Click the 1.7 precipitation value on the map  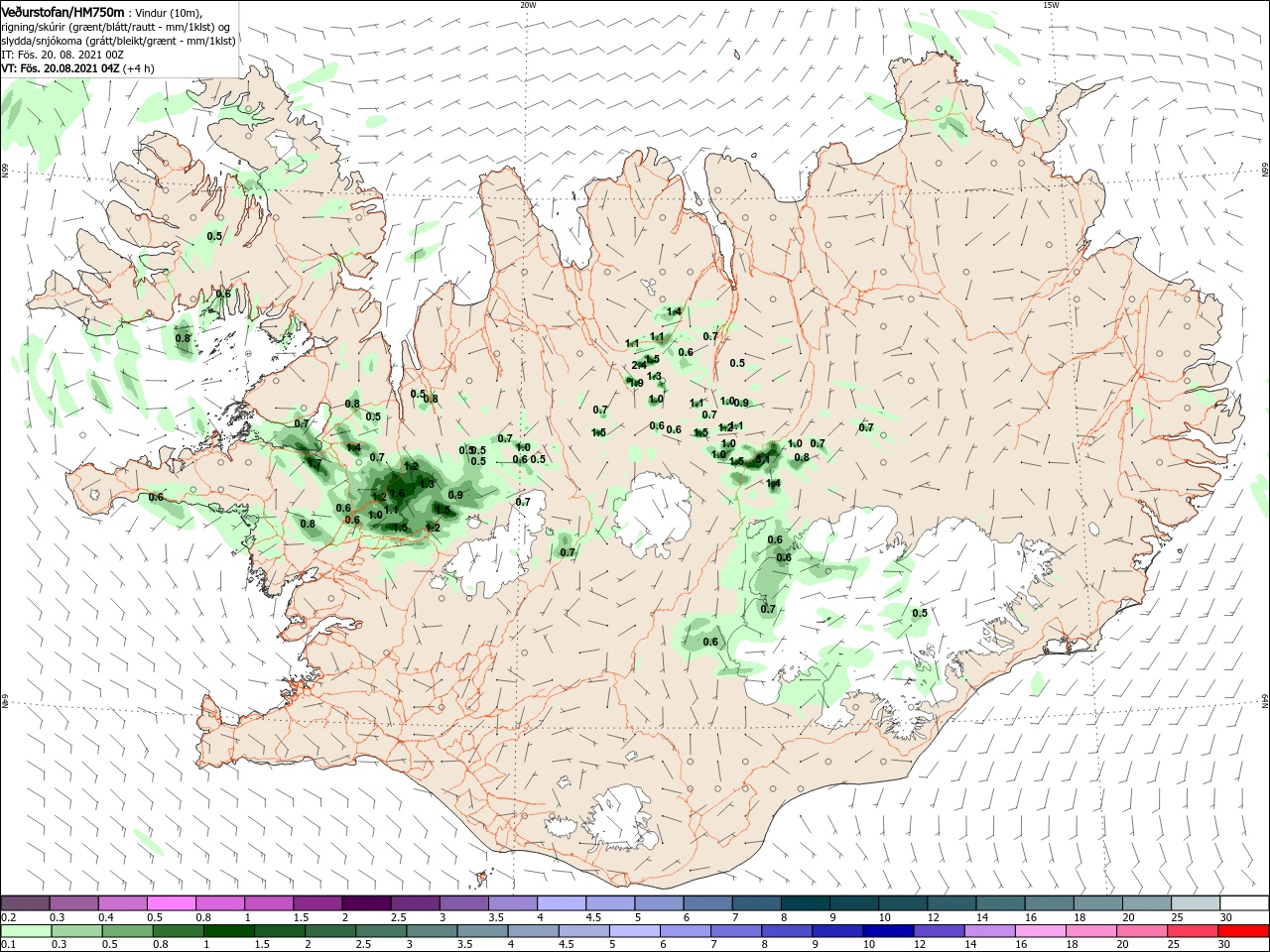click(x=315, y=463)
